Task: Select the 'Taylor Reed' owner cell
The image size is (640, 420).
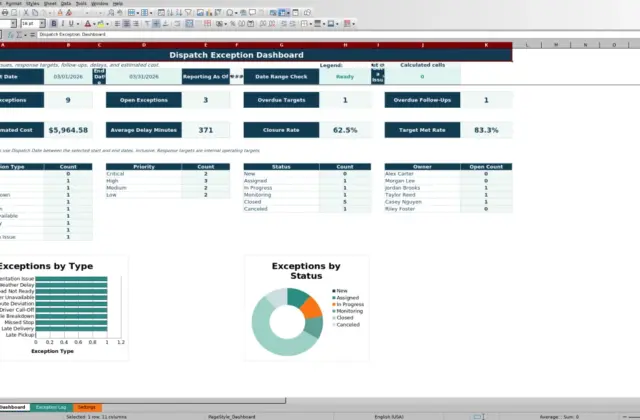Action: [x=422, y=195]
